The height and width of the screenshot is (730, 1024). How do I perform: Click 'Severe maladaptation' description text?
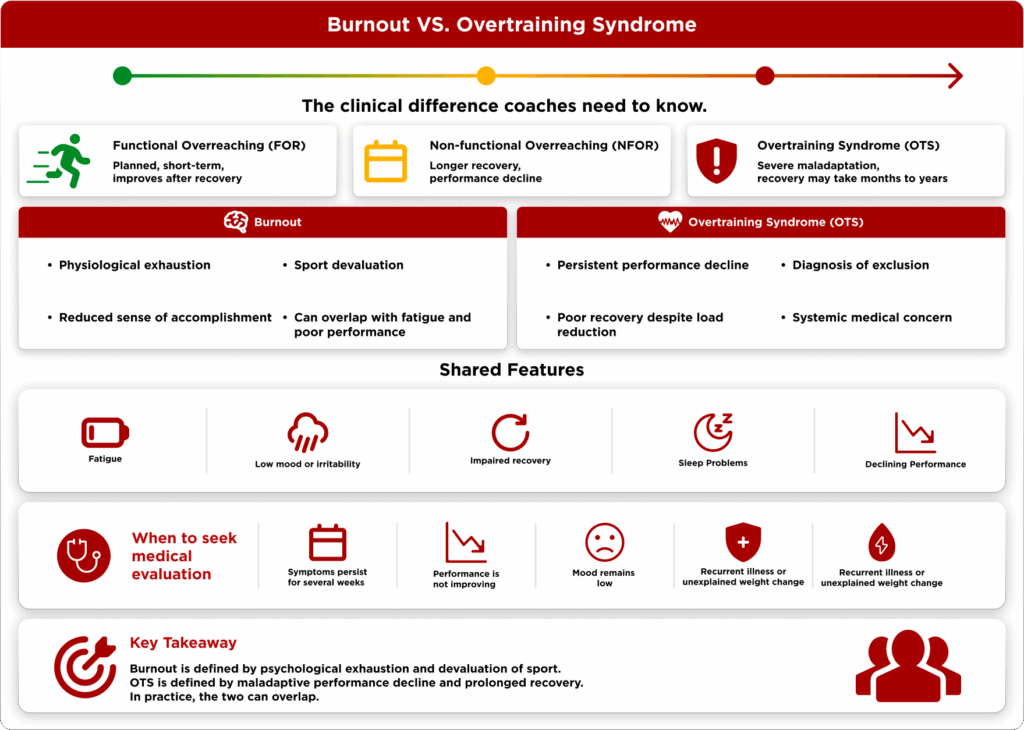(852, 172)
